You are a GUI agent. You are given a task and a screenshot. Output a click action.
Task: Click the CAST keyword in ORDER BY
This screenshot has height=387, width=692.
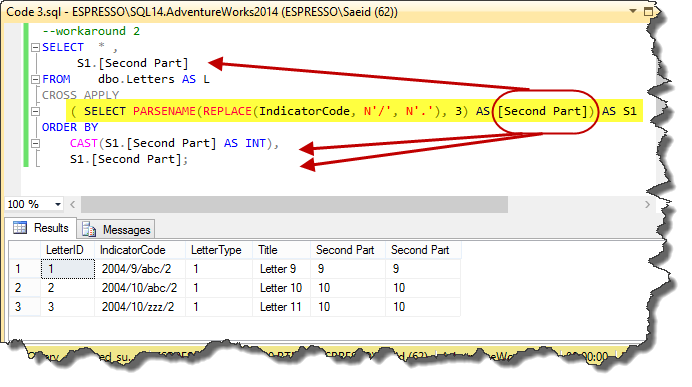83,143
